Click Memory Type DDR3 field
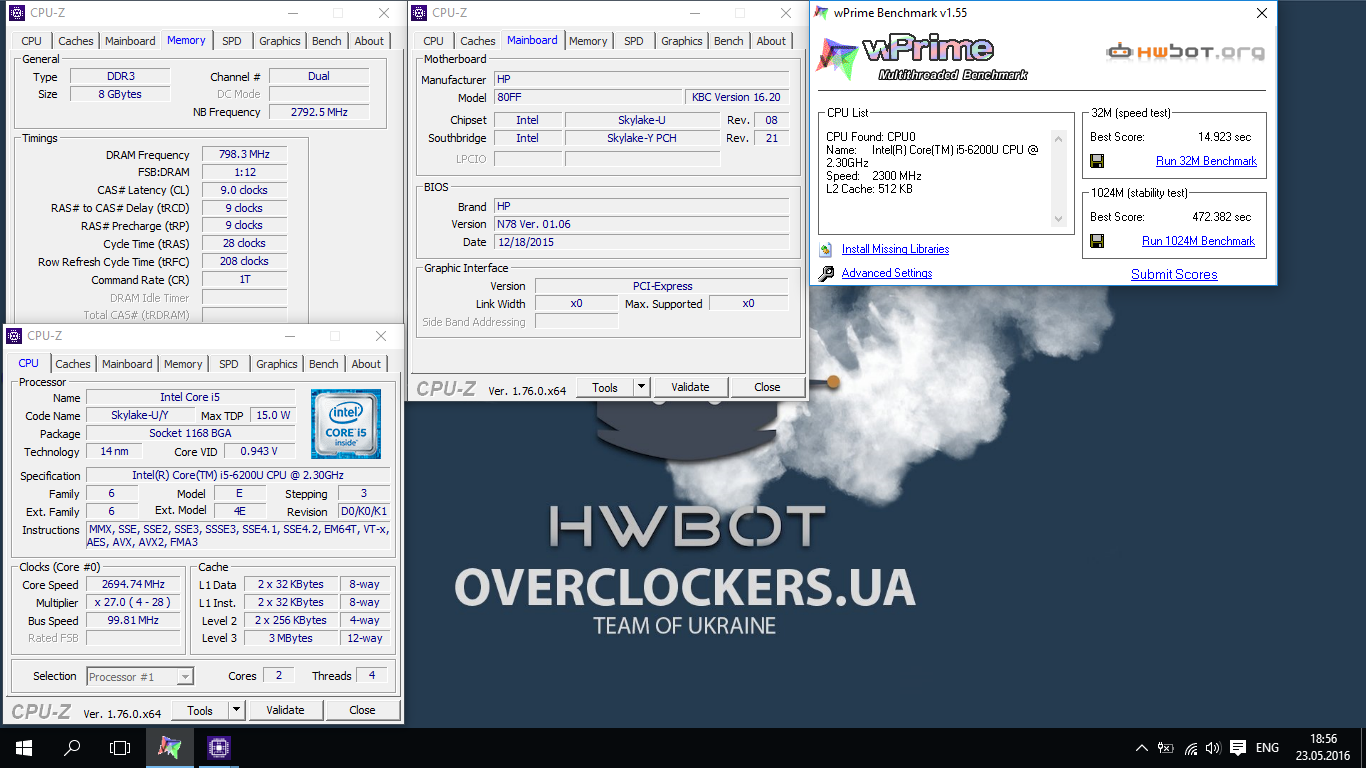This screenshot has height=768, width=1366. pyautogui.click(x=120, y=76)
